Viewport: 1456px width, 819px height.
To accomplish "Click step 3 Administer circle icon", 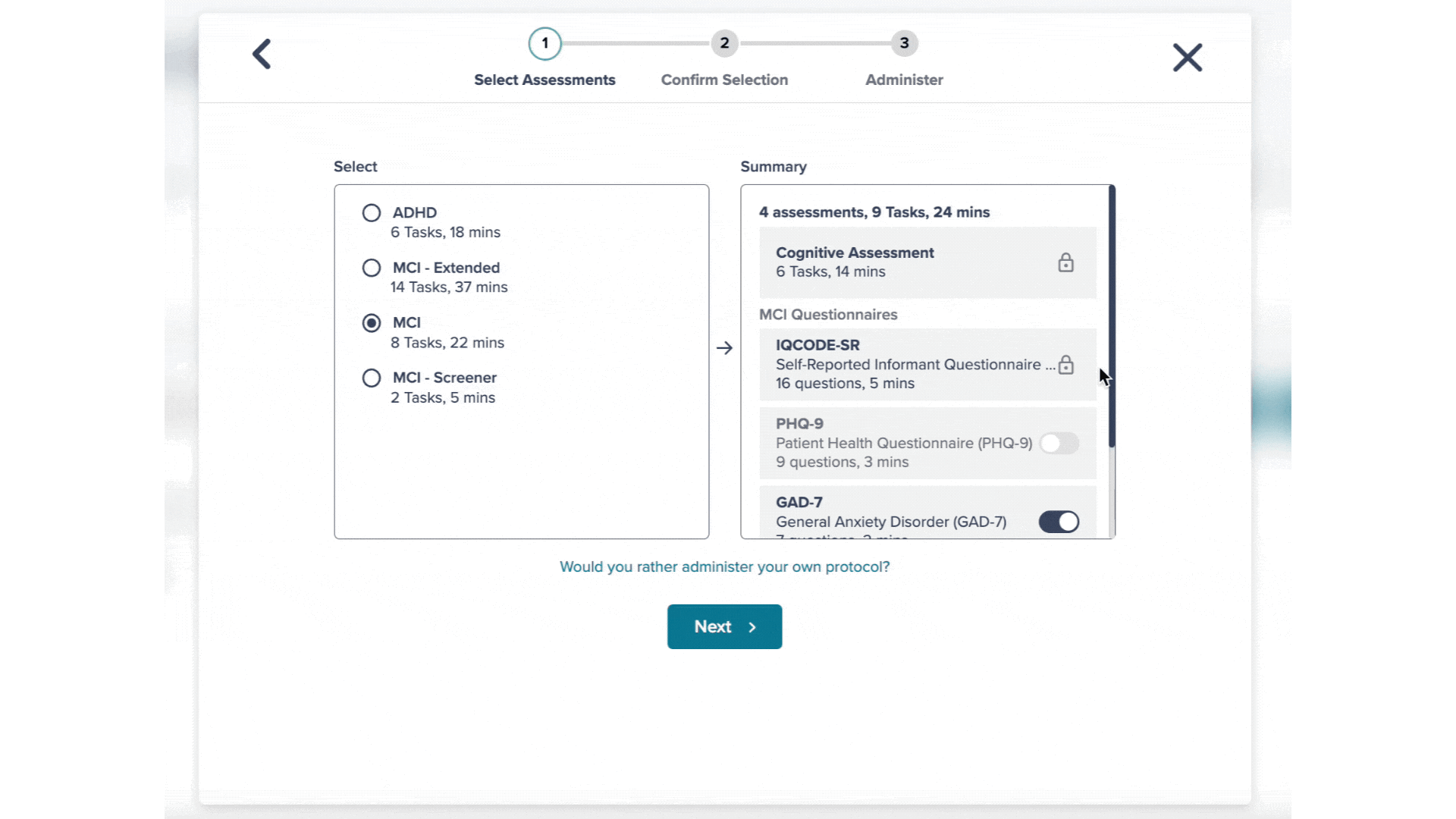I will click(904, 43).
